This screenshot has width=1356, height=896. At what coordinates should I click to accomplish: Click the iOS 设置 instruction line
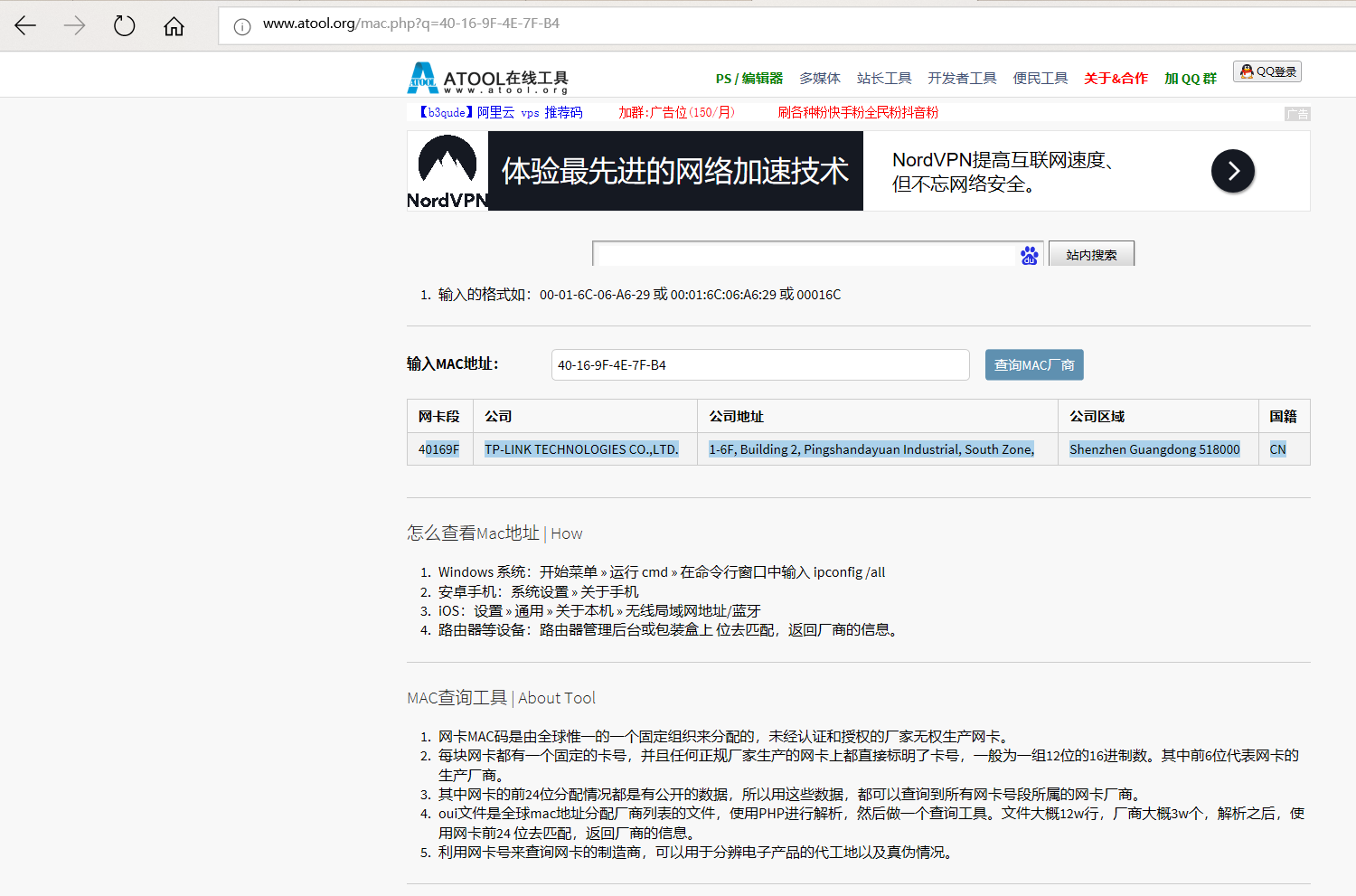(599, 610)
